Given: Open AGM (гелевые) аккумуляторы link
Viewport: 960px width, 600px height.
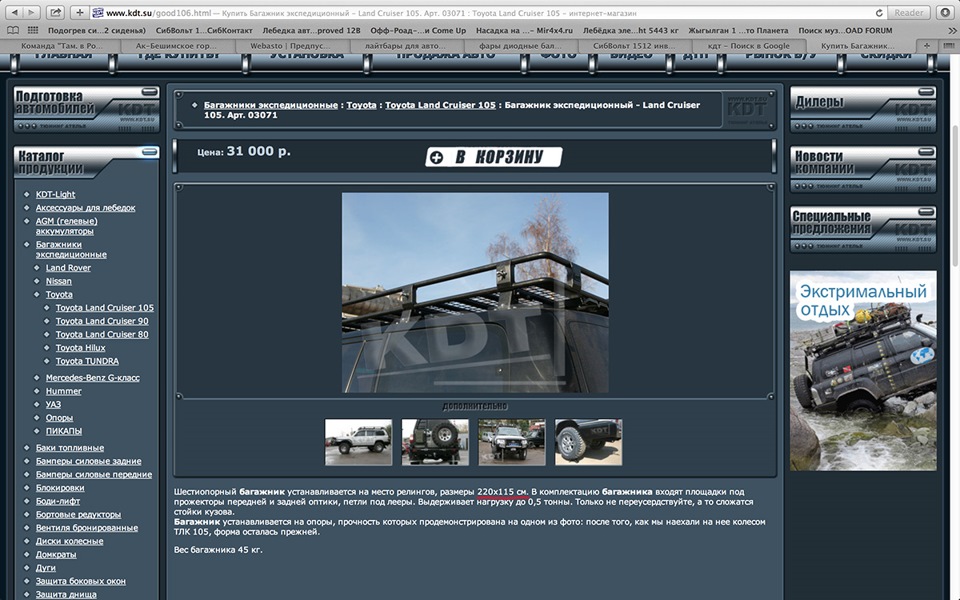Looking at the screenshot, I should point(66,226).
